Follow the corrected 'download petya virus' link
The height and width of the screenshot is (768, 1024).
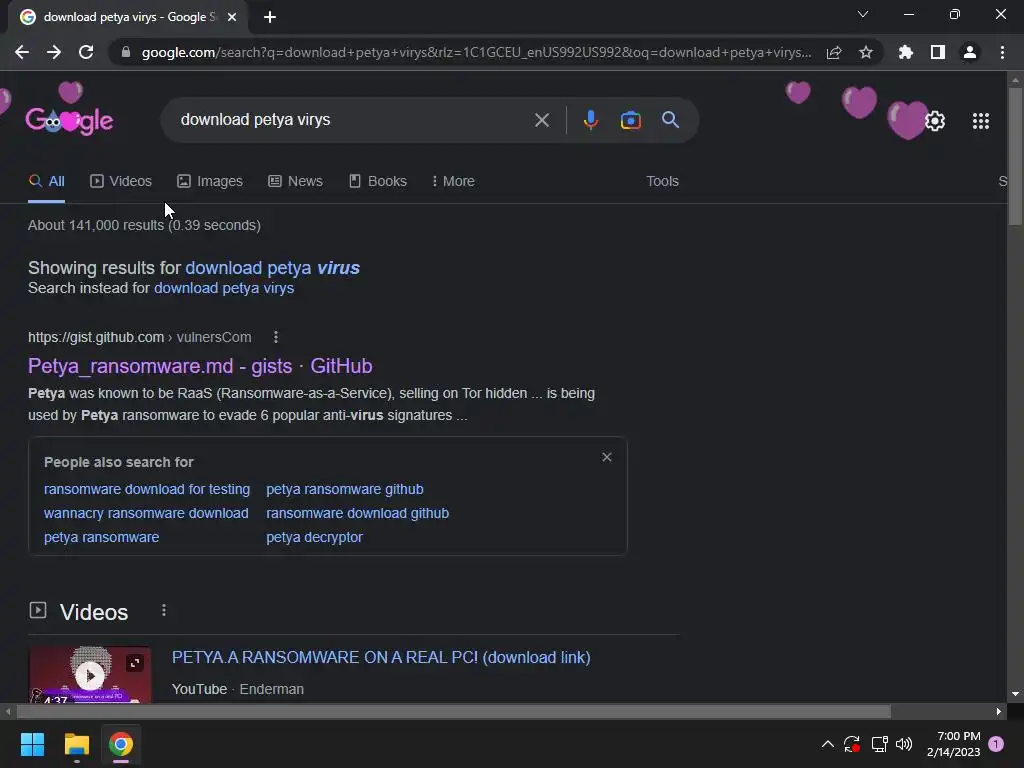(272, 268)
